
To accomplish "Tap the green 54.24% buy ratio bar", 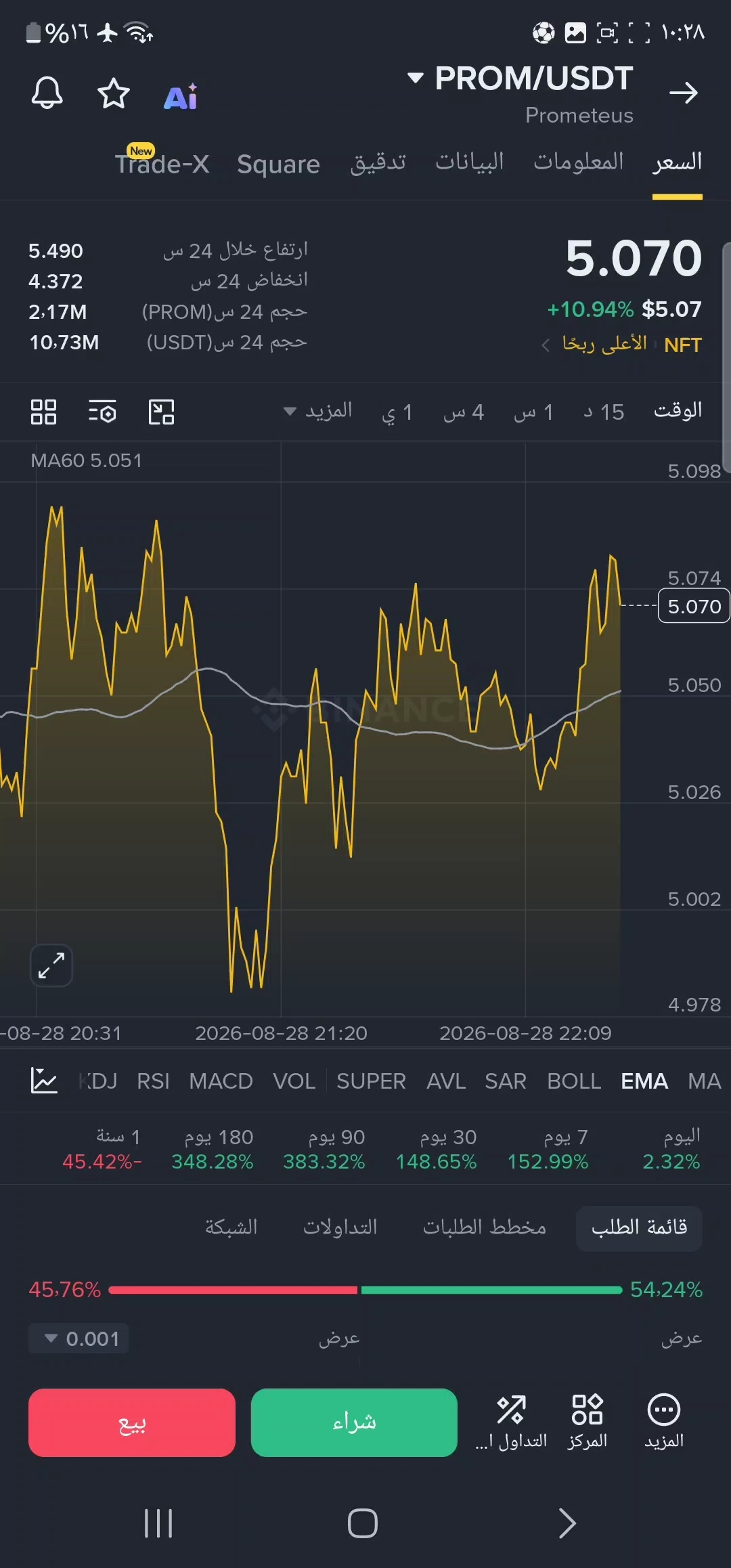I will pyautogui.click(x=492, y=1290).
